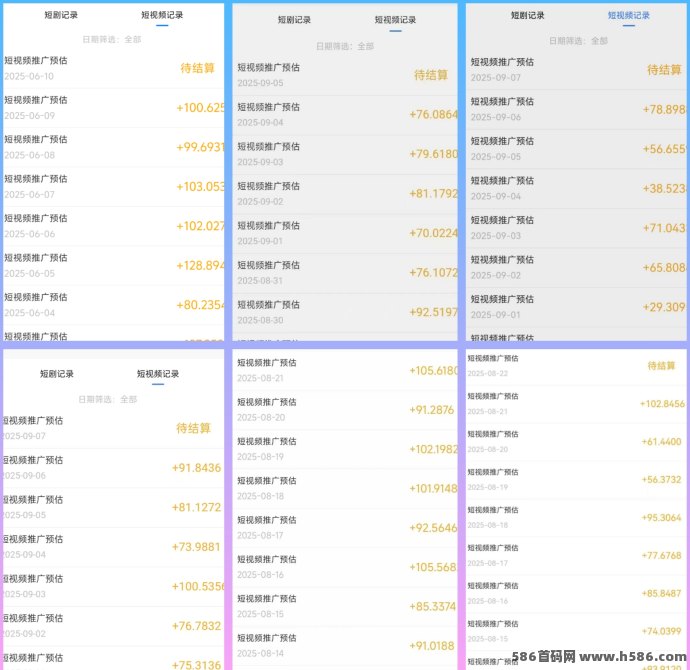Open 日期筛选 filter in panel showing +91.8436
This screenshot has width=690, height=670.
click(107, 399)
